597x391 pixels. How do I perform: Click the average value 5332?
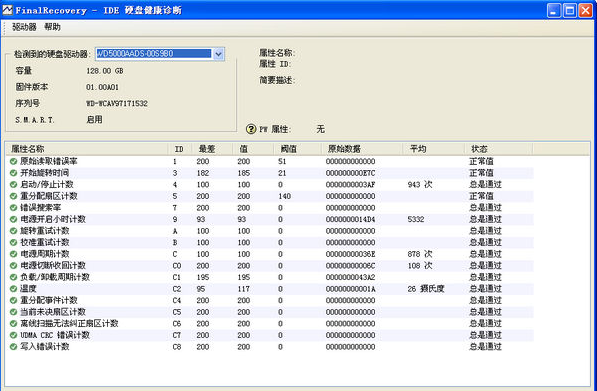click(416, 220)
